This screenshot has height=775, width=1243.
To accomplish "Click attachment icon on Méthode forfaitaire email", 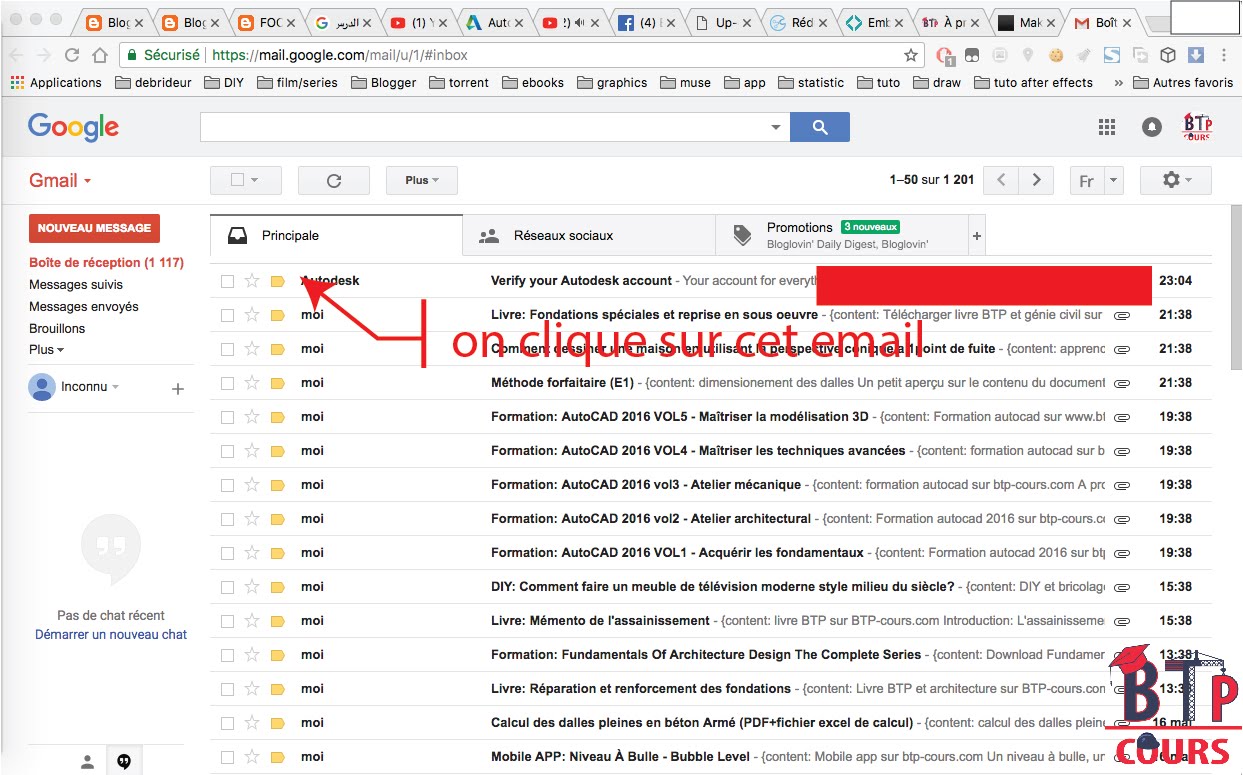I will [1122, 383].
